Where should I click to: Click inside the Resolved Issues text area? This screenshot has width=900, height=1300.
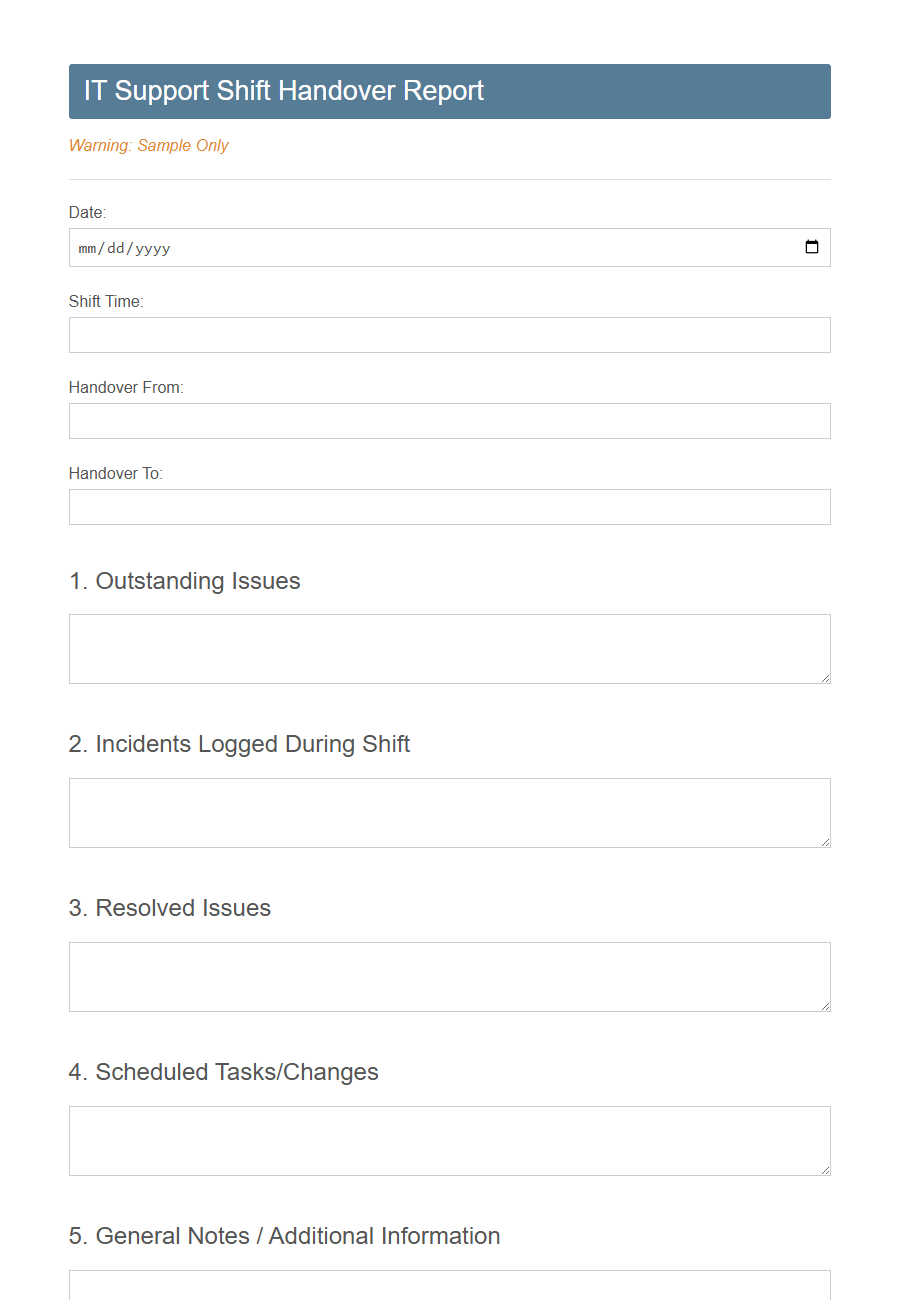pyautogui.click(x=449, y=976)
